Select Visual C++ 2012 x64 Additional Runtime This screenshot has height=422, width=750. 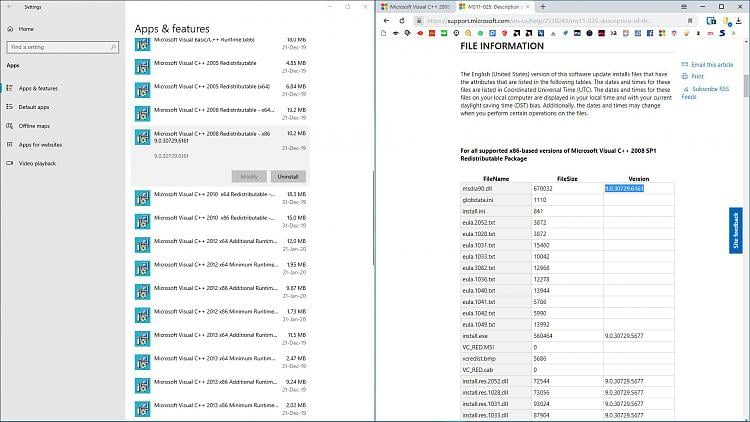coord(220,244)
